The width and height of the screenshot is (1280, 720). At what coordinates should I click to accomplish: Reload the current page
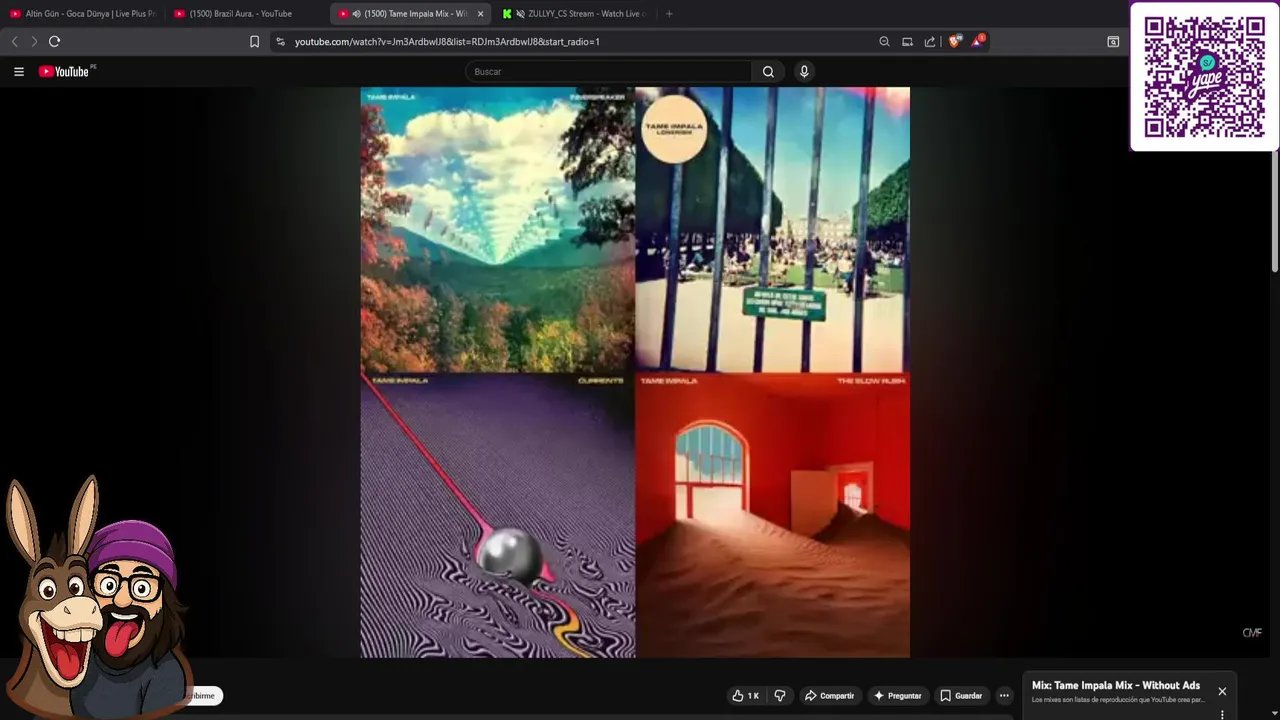point(54,42)
